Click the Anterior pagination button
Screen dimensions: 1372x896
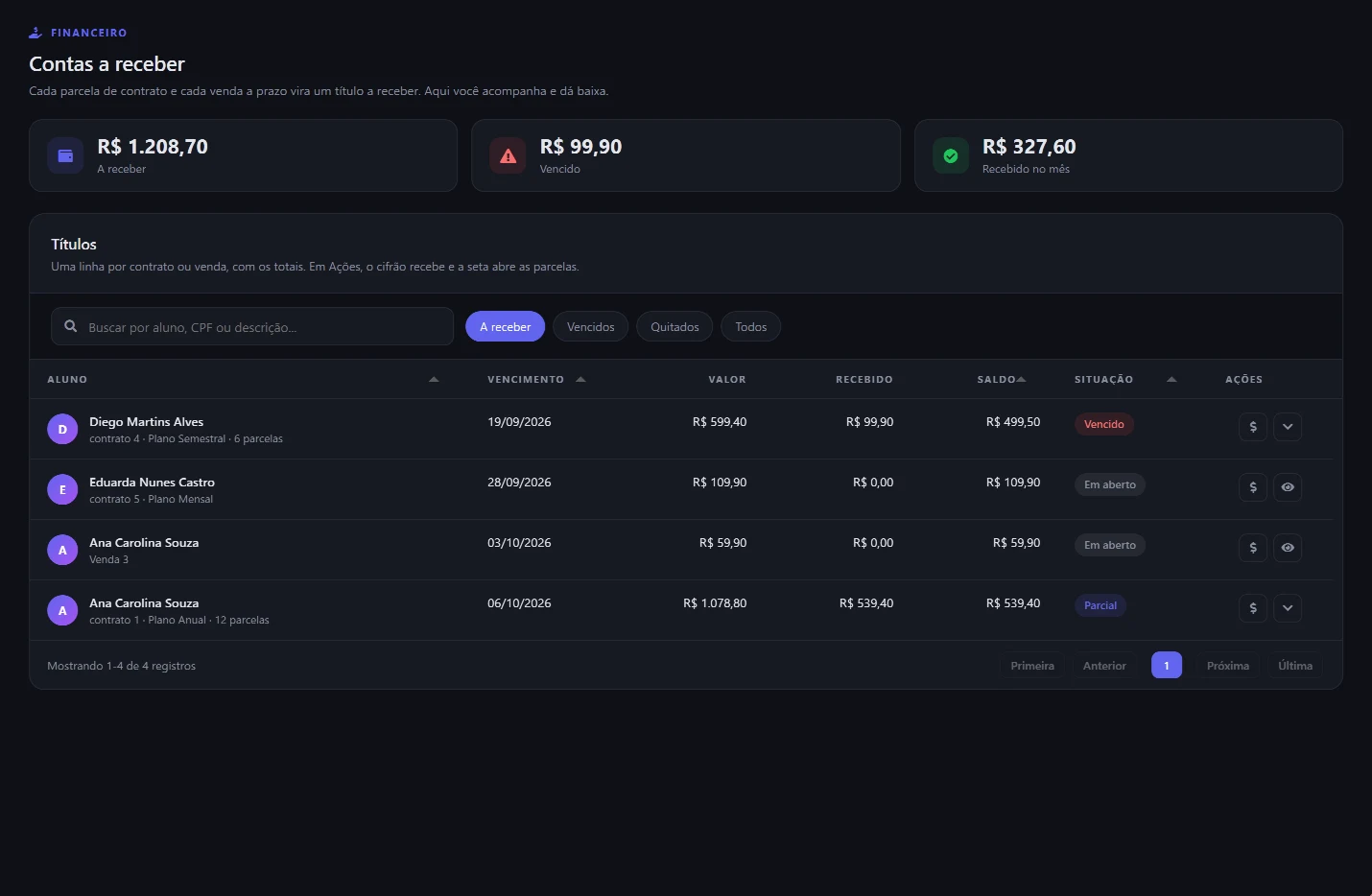pyautogui.click(x=1104, y=665)
